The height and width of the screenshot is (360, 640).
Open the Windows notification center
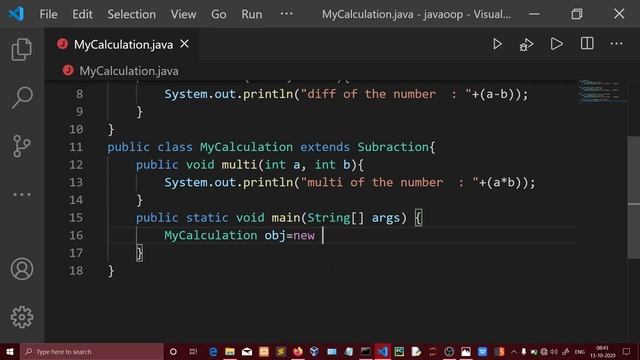point(626,351)
